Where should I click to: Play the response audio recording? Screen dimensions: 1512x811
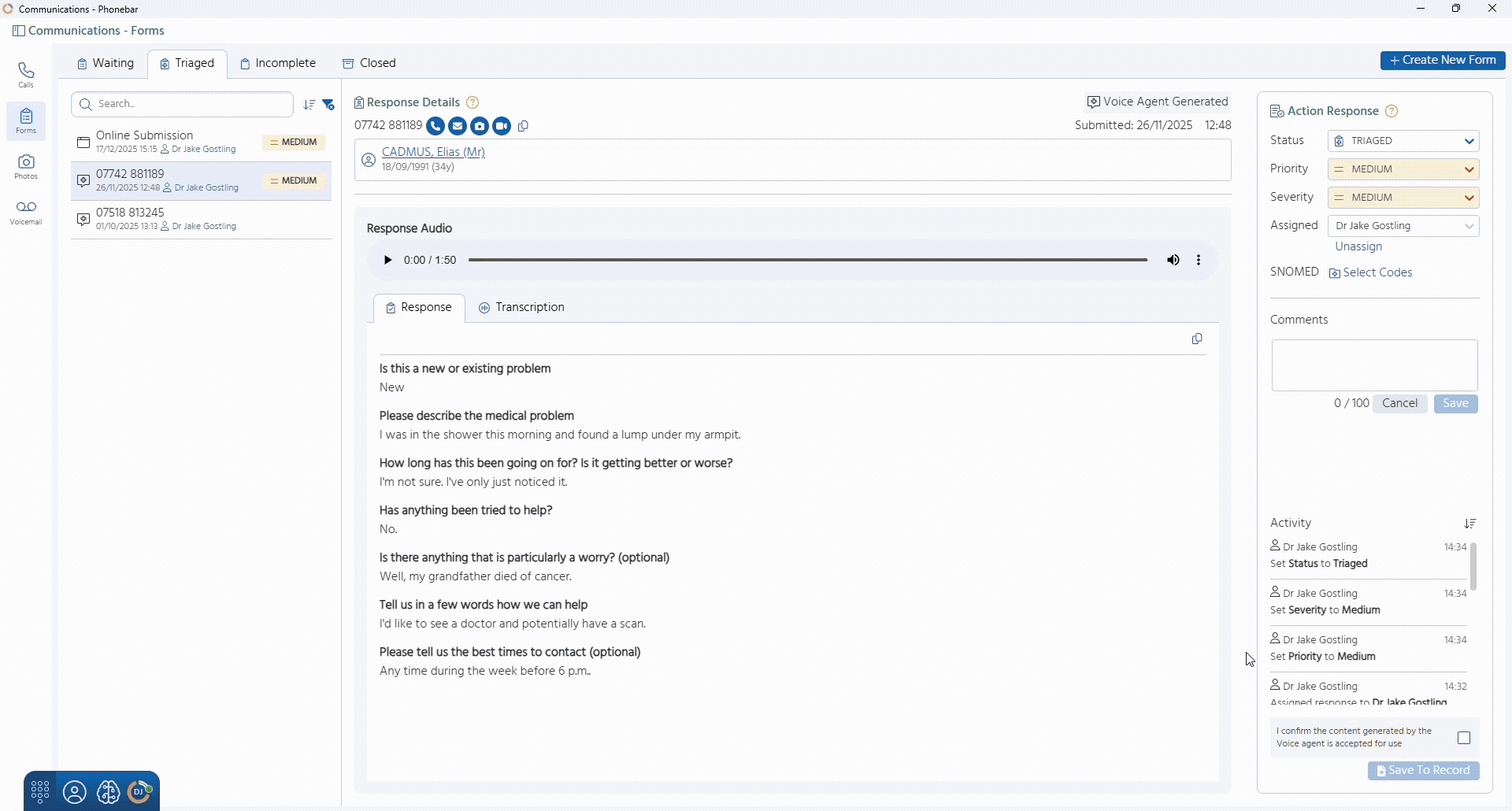[387, 260]
